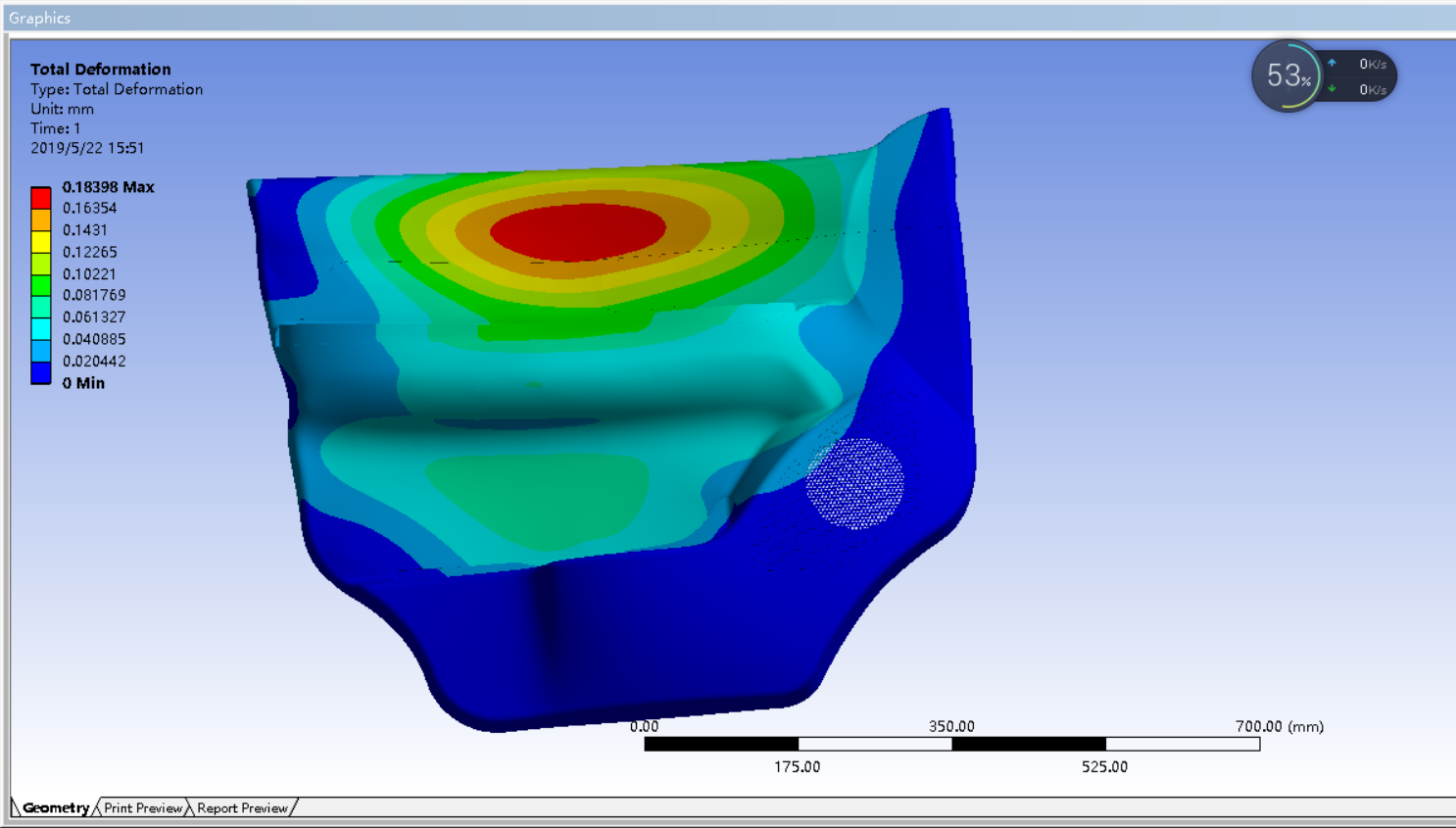
Task: Click the '175.00' scale ruler label
Action: (798, 767)
